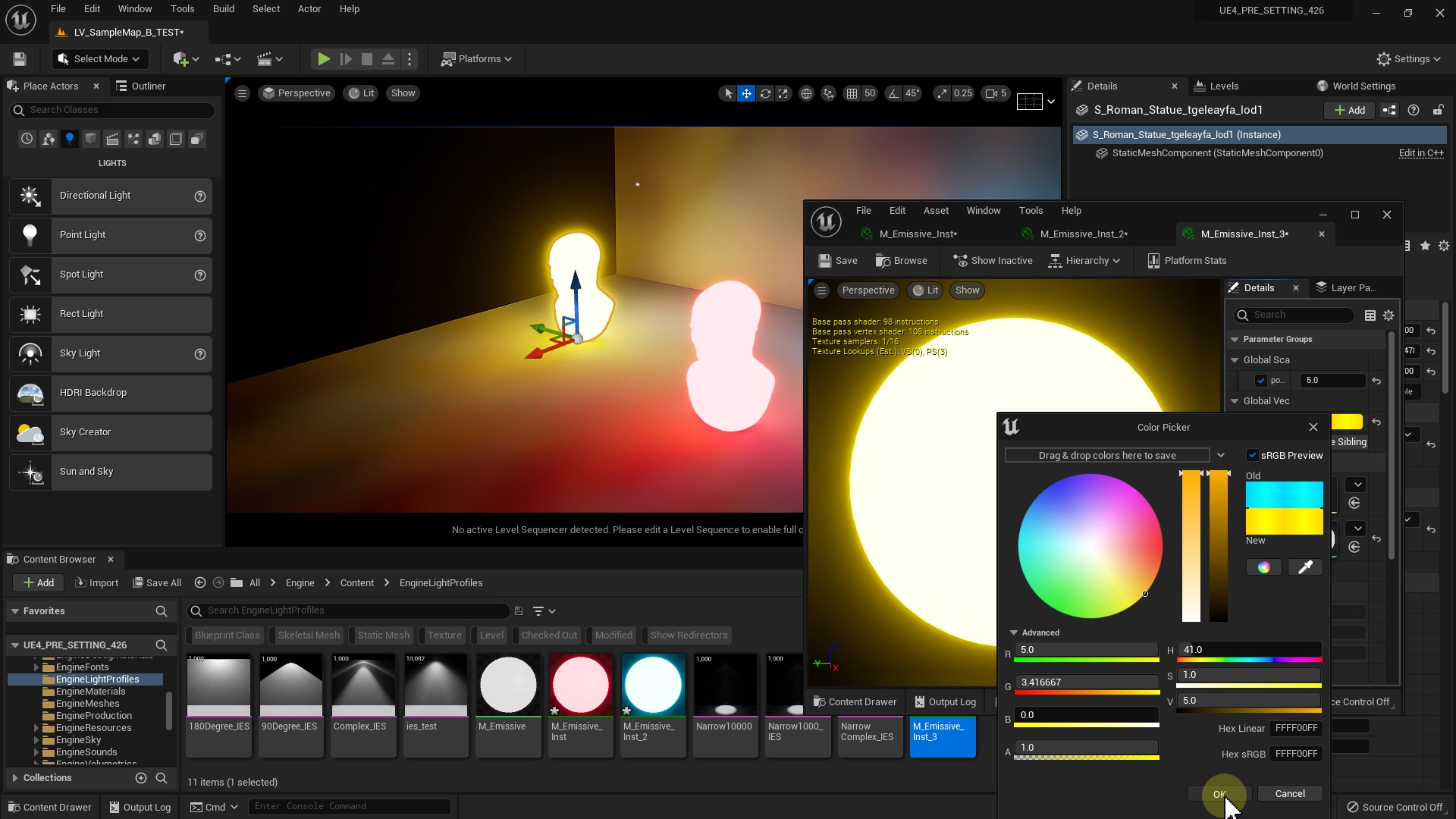Select the M_Emissive_Inst_2 asset thumbnail
This screenshot has width=1456, height=819.
[x=652, y=686]
